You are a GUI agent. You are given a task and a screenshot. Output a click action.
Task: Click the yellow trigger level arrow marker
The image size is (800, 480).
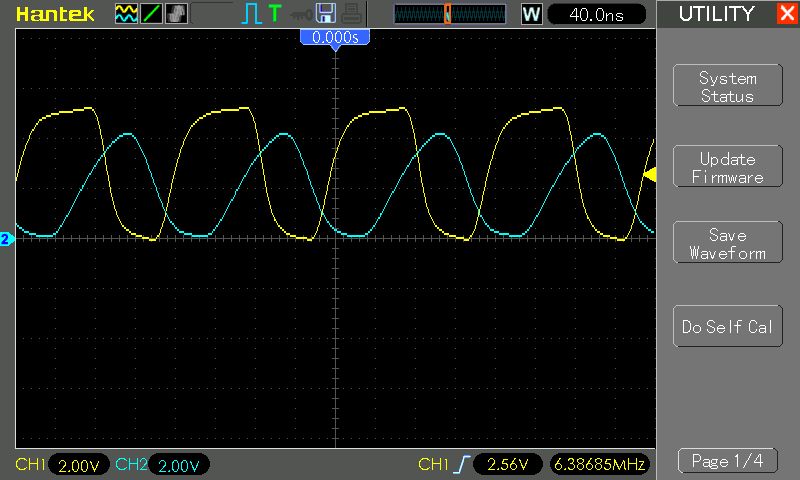[649, 175]
